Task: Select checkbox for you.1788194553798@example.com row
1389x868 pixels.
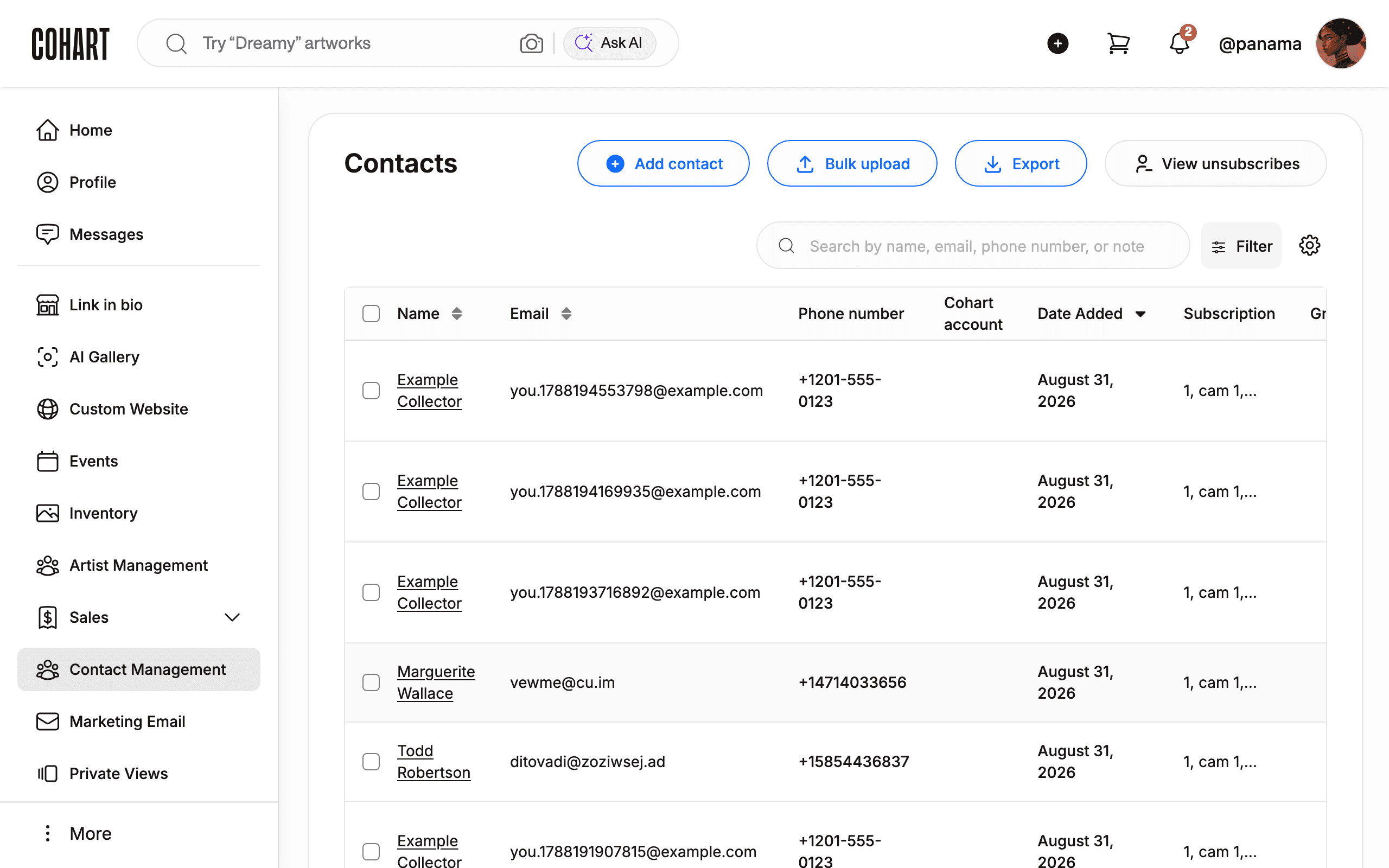Action: tap(371, 391)
